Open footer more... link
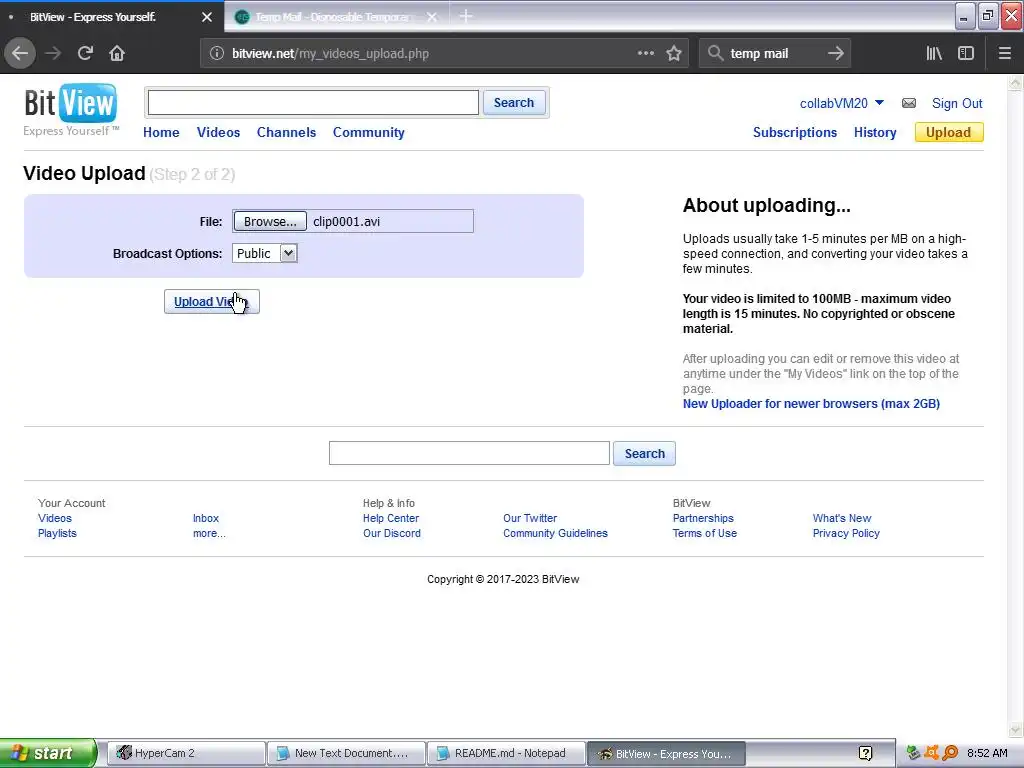The image size is (1024, 768). 209,533
